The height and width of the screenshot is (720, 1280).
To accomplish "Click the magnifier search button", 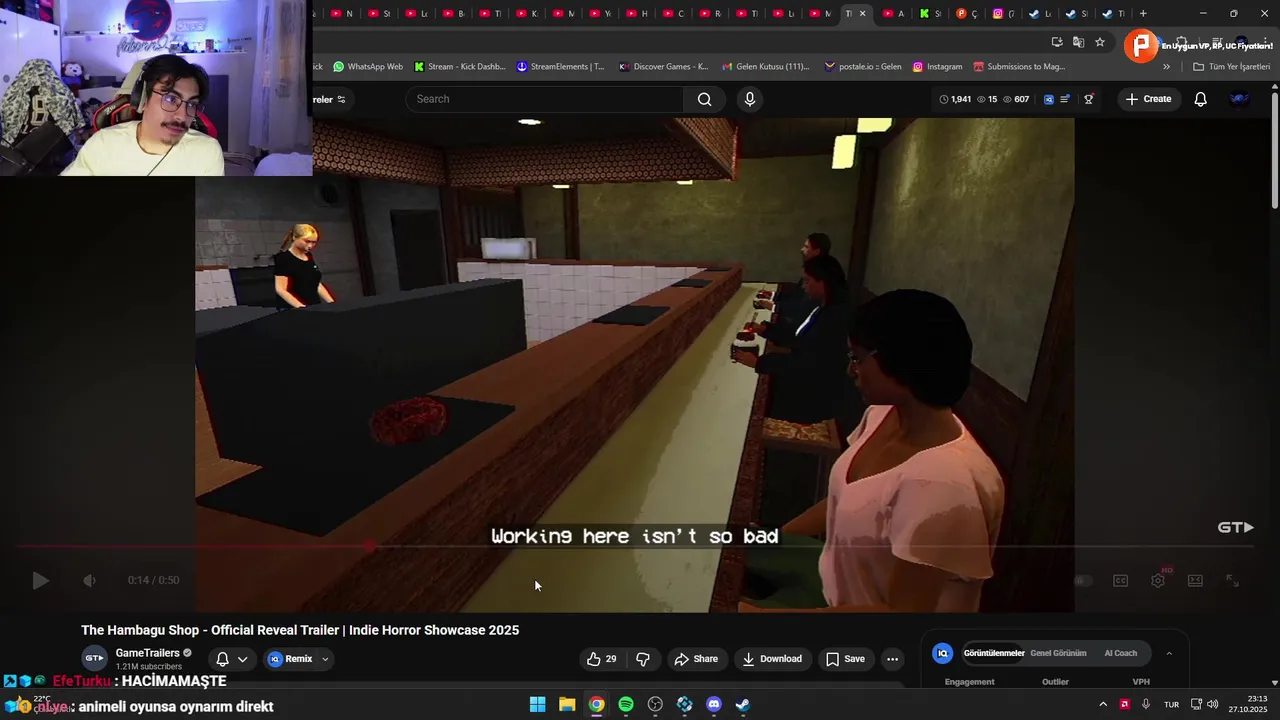I will tap(705, 99).
